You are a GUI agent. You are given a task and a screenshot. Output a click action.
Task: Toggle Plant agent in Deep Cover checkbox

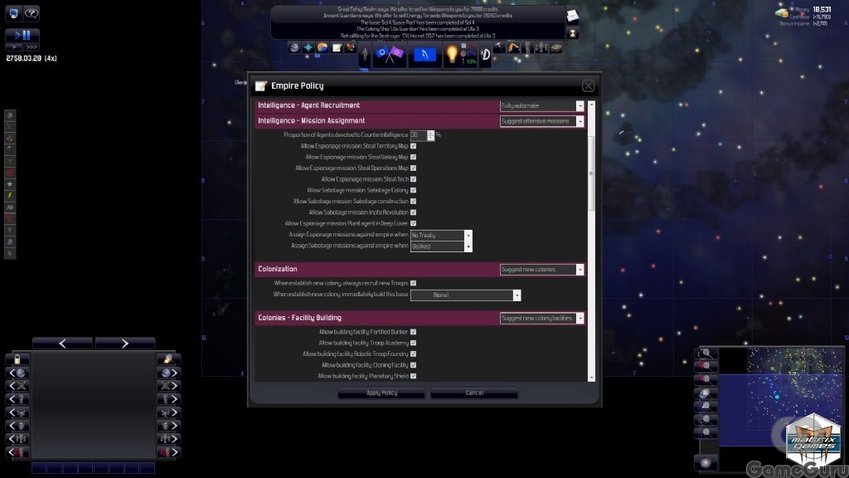(413, 224)
